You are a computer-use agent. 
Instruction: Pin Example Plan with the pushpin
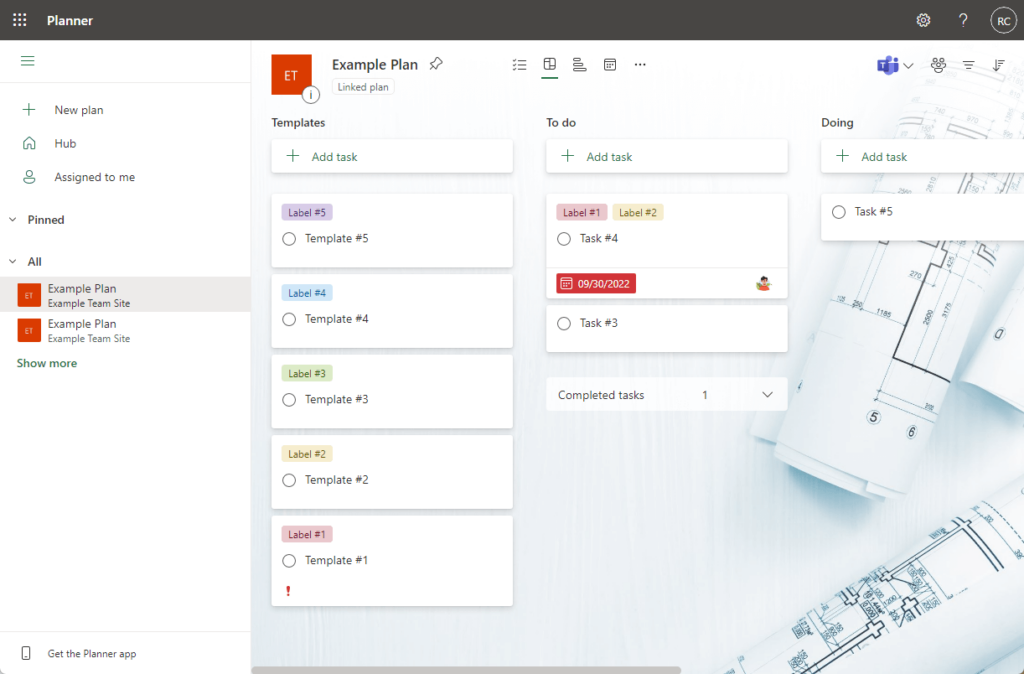click(x=436, y=64)
